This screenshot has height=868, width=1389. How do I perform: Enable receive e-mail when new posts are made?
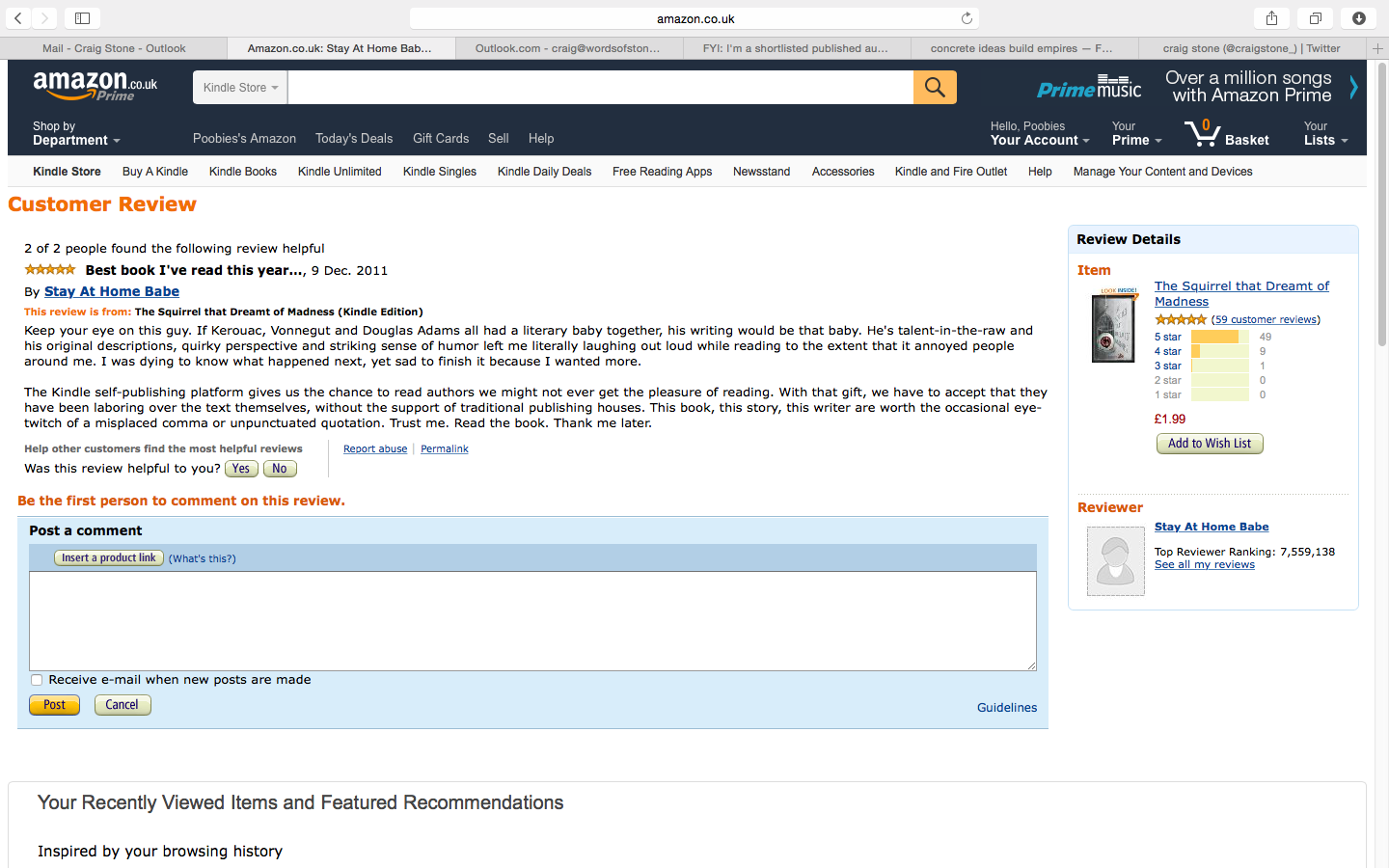tap(37, 680)
